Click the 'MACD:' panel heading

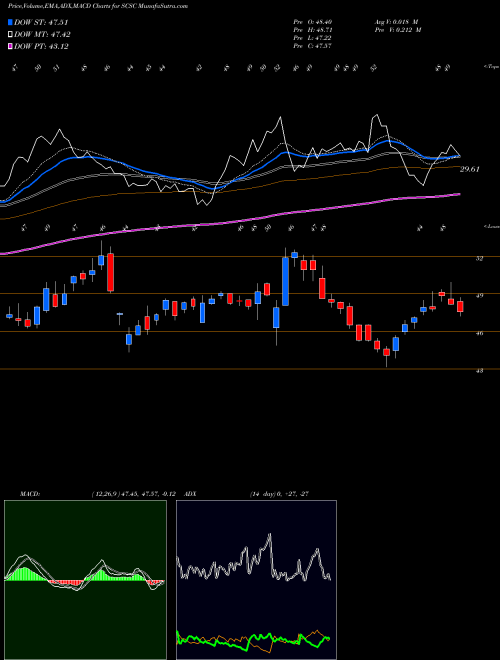click(x=30, y=494)
